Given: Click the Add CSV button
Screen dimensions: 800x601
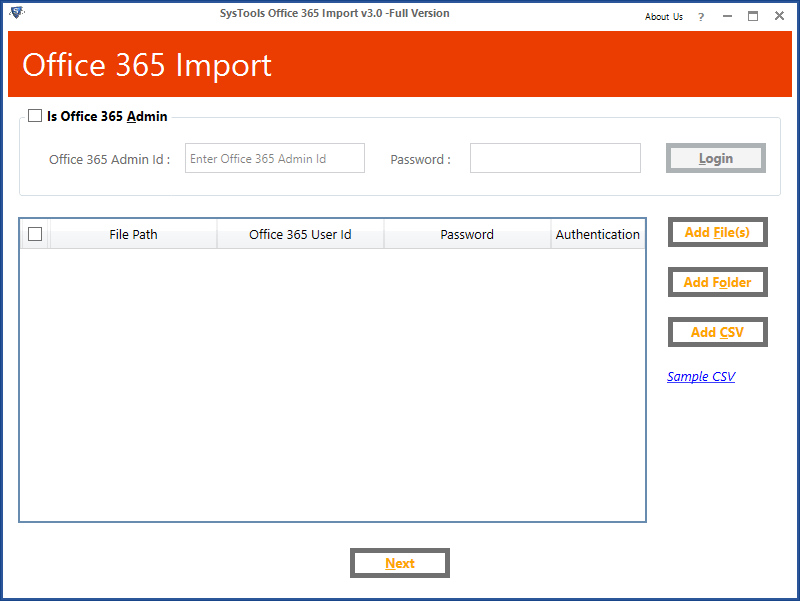Looking at the screenshot, I should (717, 332).
